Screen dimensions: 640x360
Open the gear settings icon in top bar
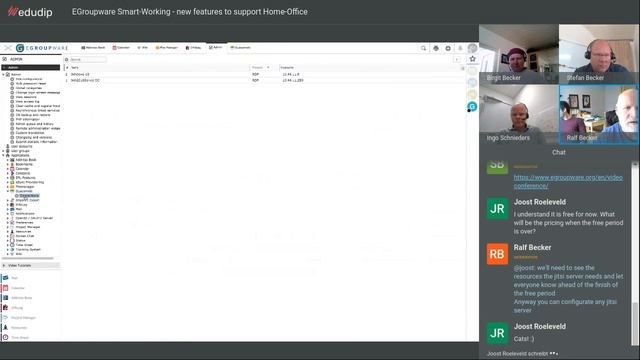click(448, 48)
